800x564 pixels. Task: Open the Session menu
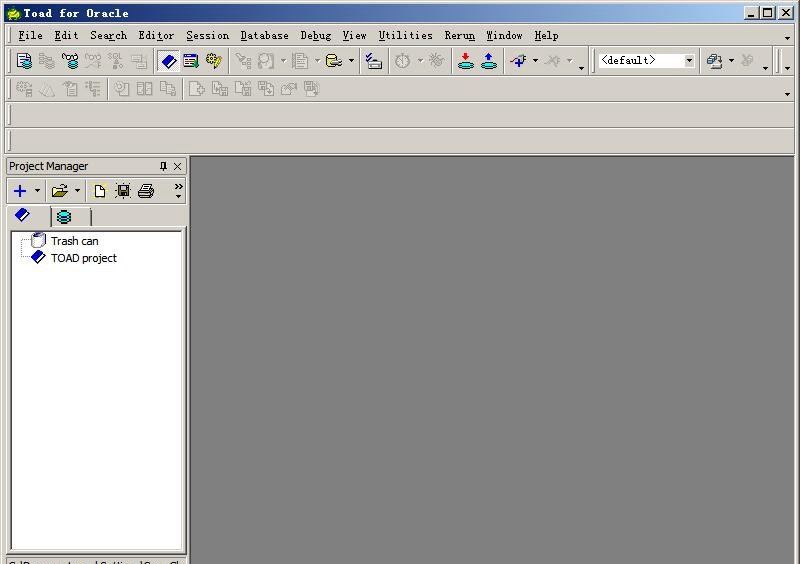coord(207,35)
